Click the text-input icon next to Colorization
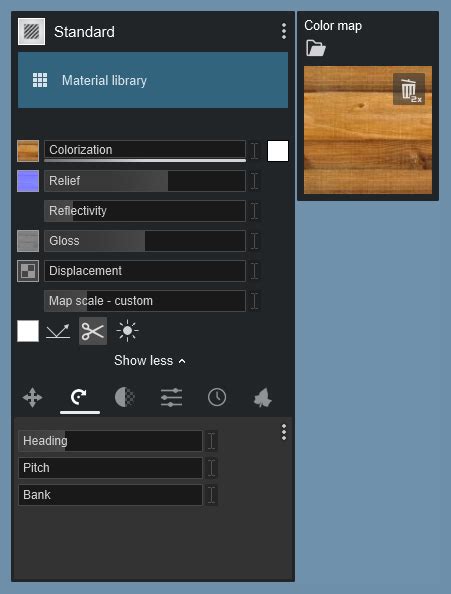451x594 pixels. pyautogui.click(x=255, y=151)
